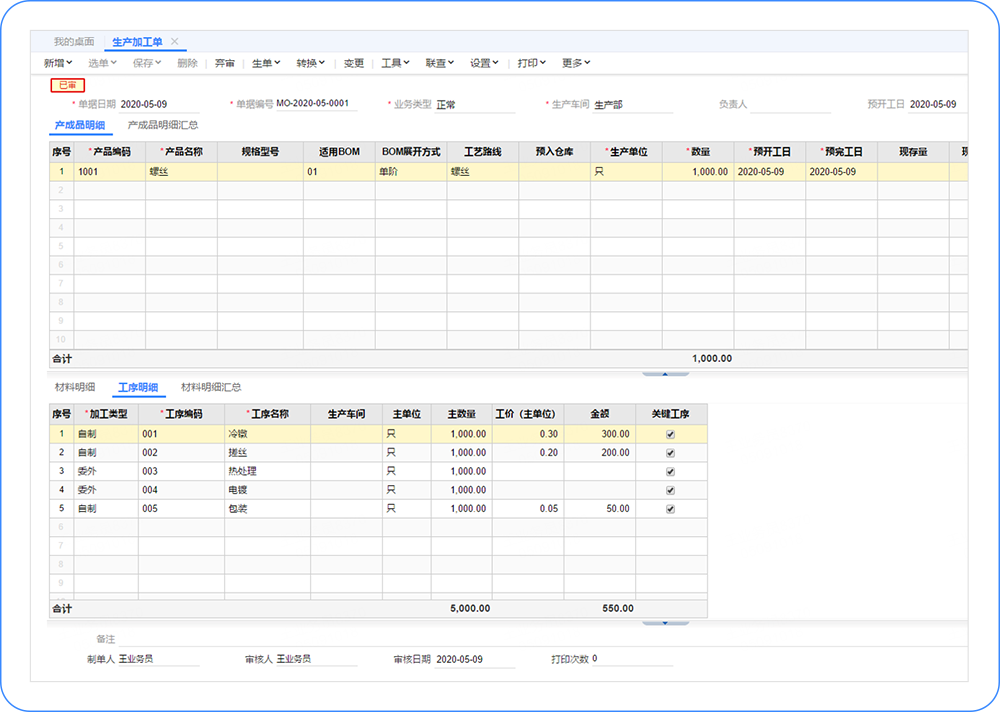The image size is (1000, 712).
Task: Uncheck 关键工序 for the 包装 process
Action: pyautogui.click(x=670, y=508)
